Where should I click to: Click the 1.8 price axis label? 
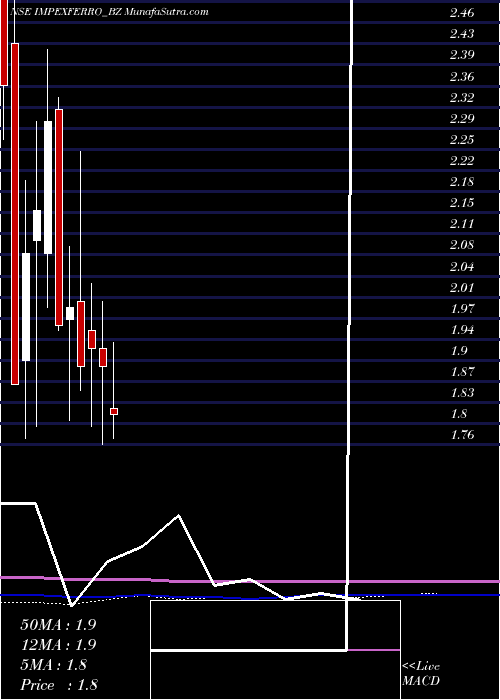click(459, 414)
